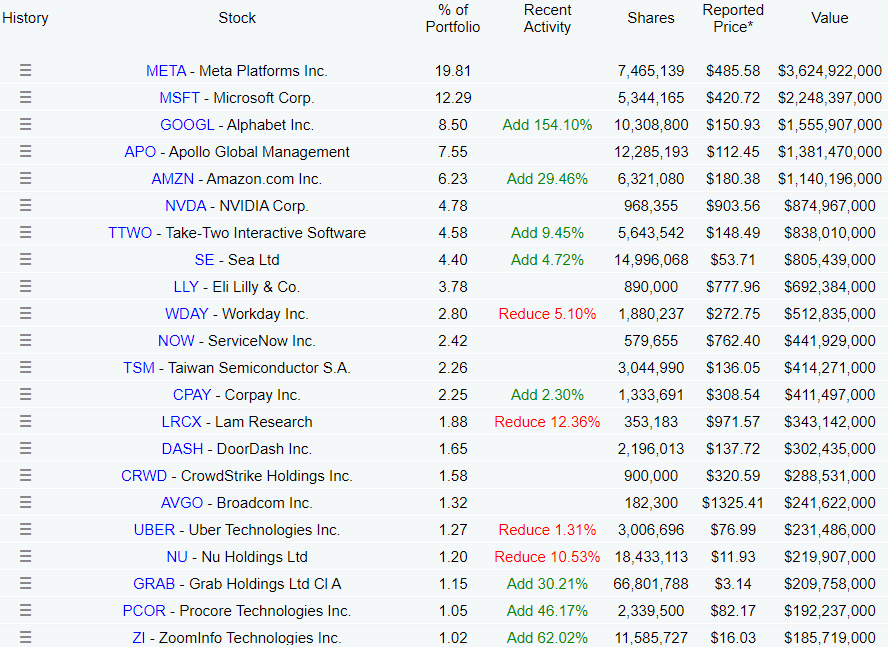Open history icon for GRAB row
This screenshot has height=647, width=891.
(x=26, y=583)
